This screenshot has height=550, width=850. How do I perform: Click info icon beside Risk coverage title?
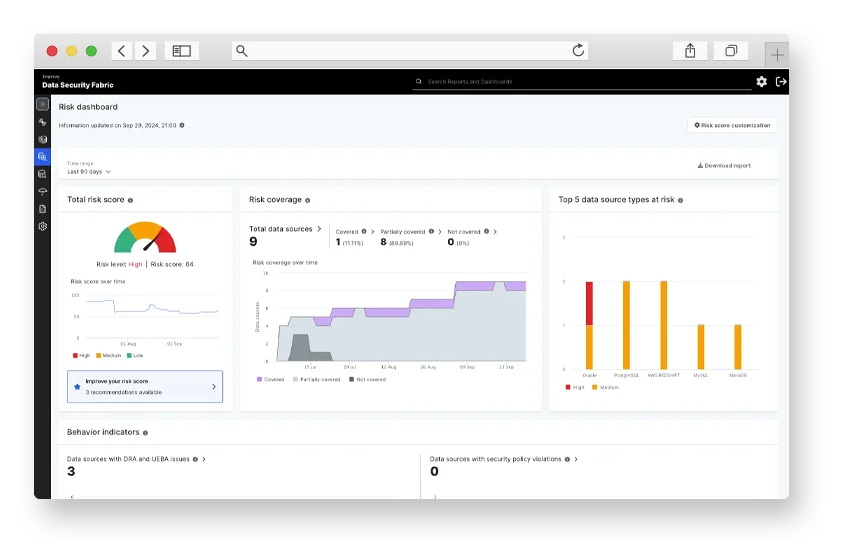click(307, 200)
